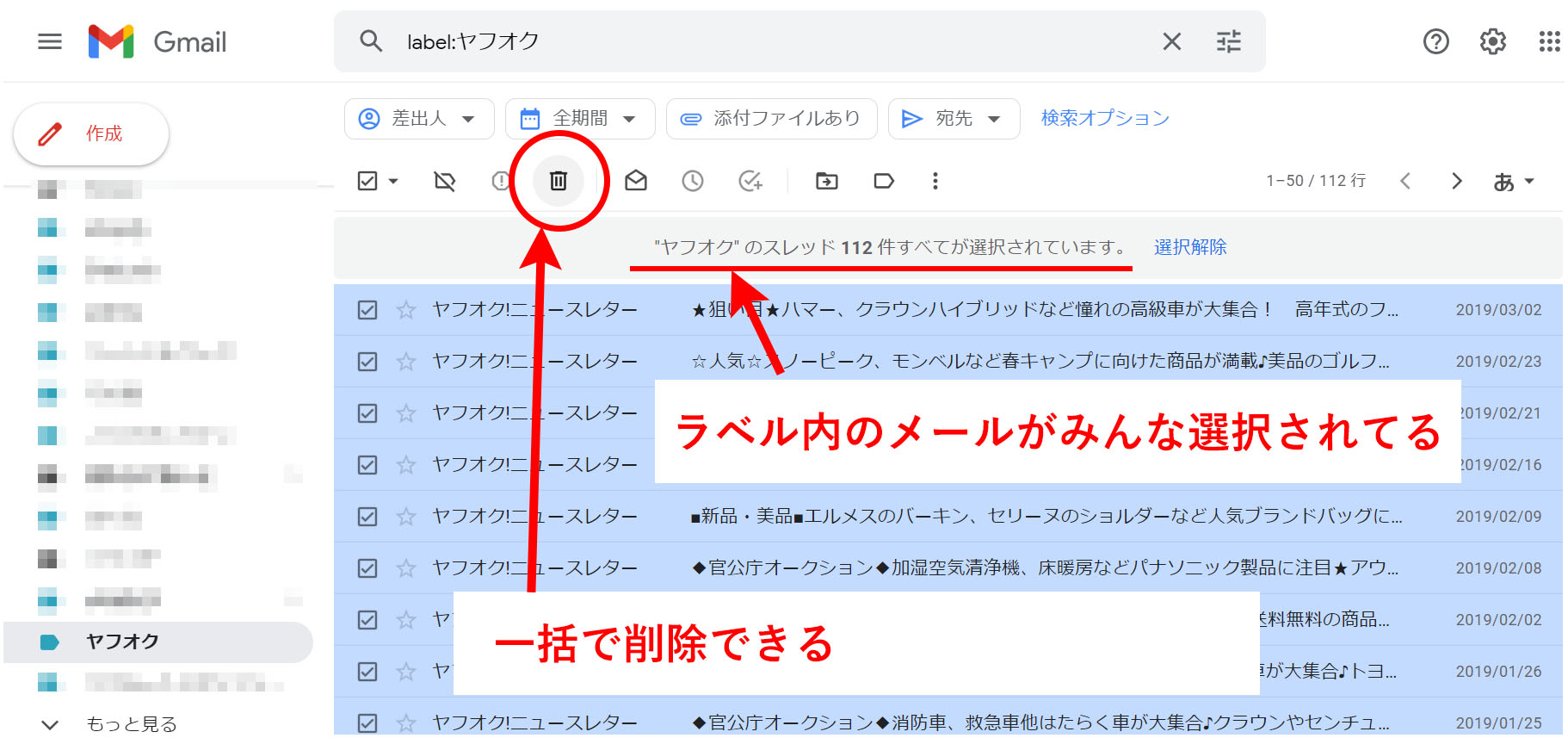
Task: Open the 差出人 filter dropdown
Action: click(x=419, y=119)
